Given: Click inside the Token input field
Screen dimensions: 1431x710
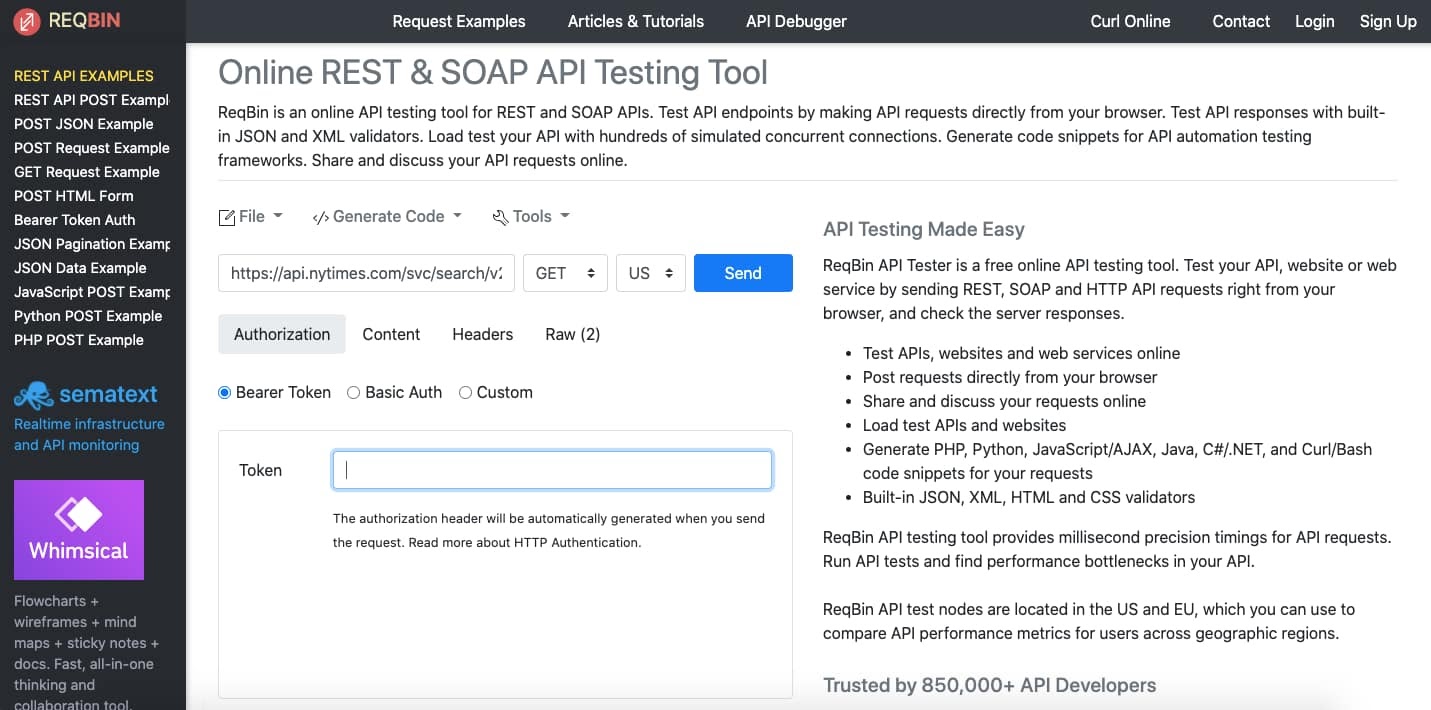Looking at the screenshot, I should click(x=551, y=469).
